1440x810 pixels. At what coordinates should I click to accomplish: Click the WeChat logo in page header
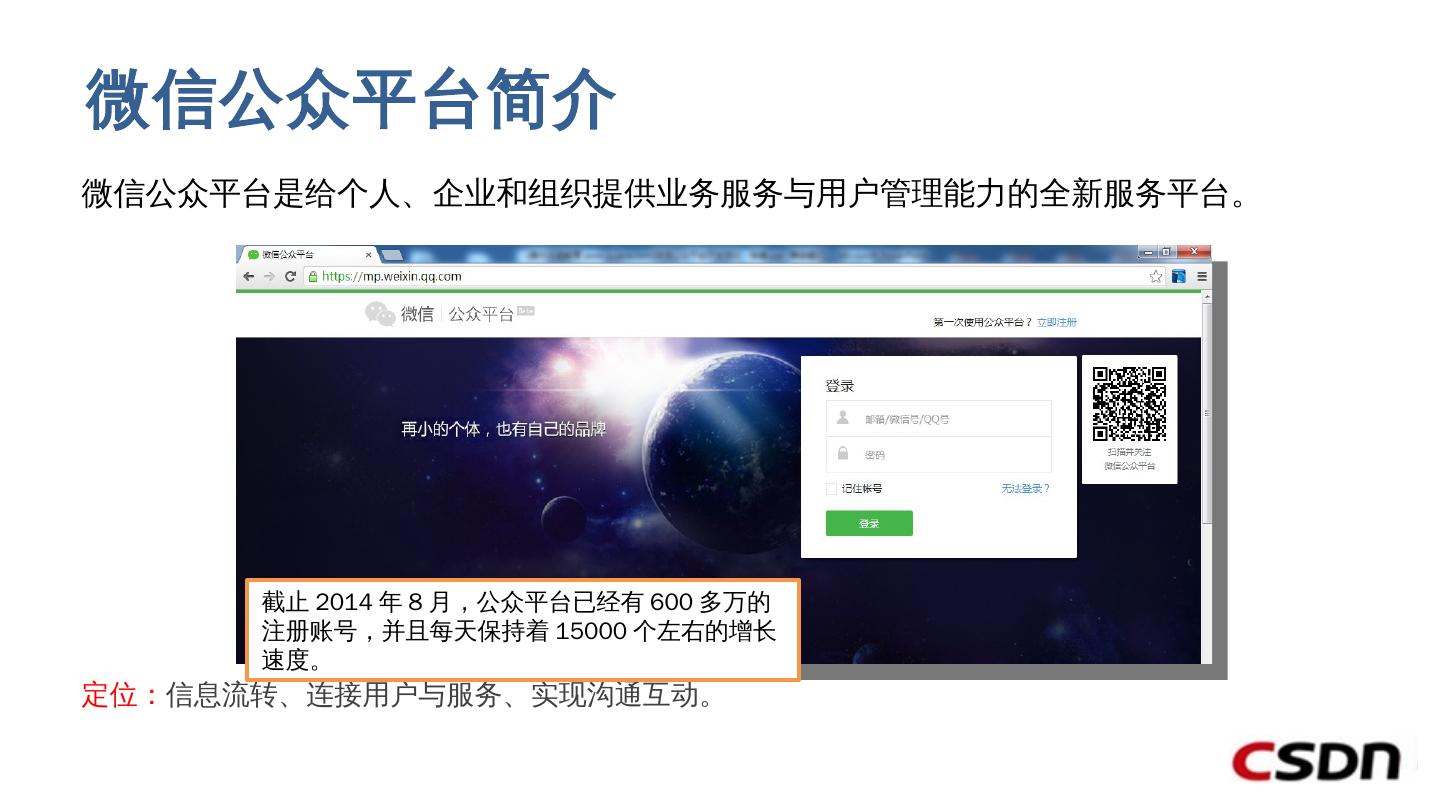(x=380, y=314)
